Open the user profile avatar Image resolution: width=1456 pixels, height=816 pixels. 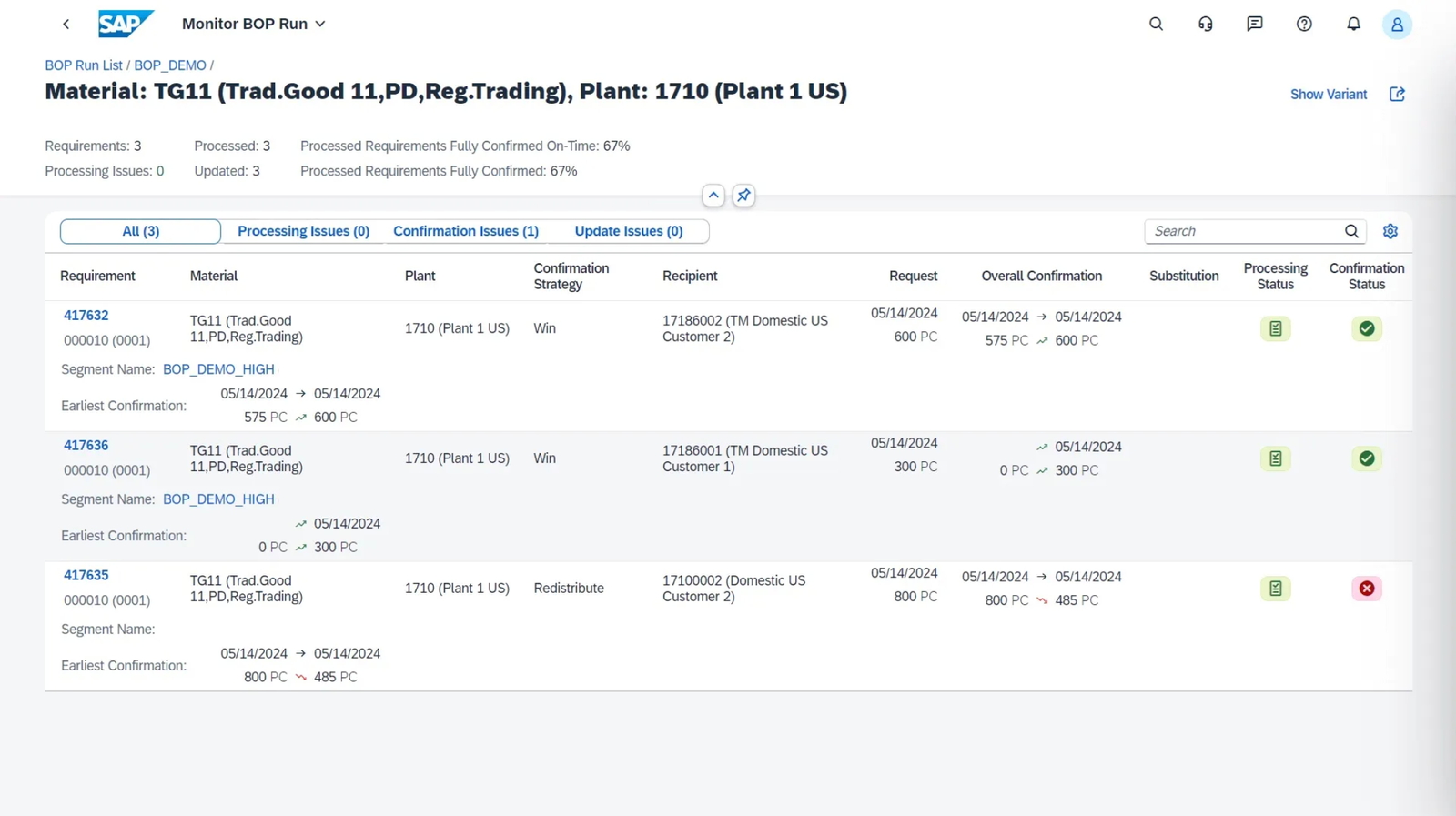click(1396, 25)
